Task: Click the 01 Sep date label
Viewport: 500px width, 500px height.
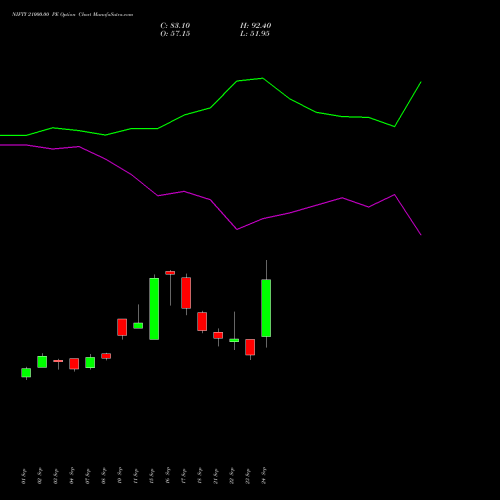Action: tap(23, 476)
